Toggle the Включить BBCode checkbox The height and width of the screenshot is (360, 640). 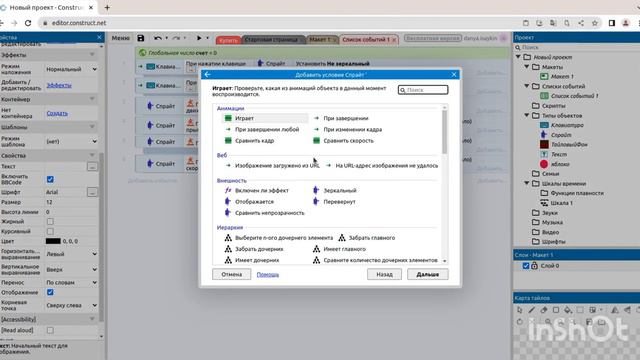tap(50, 179)
